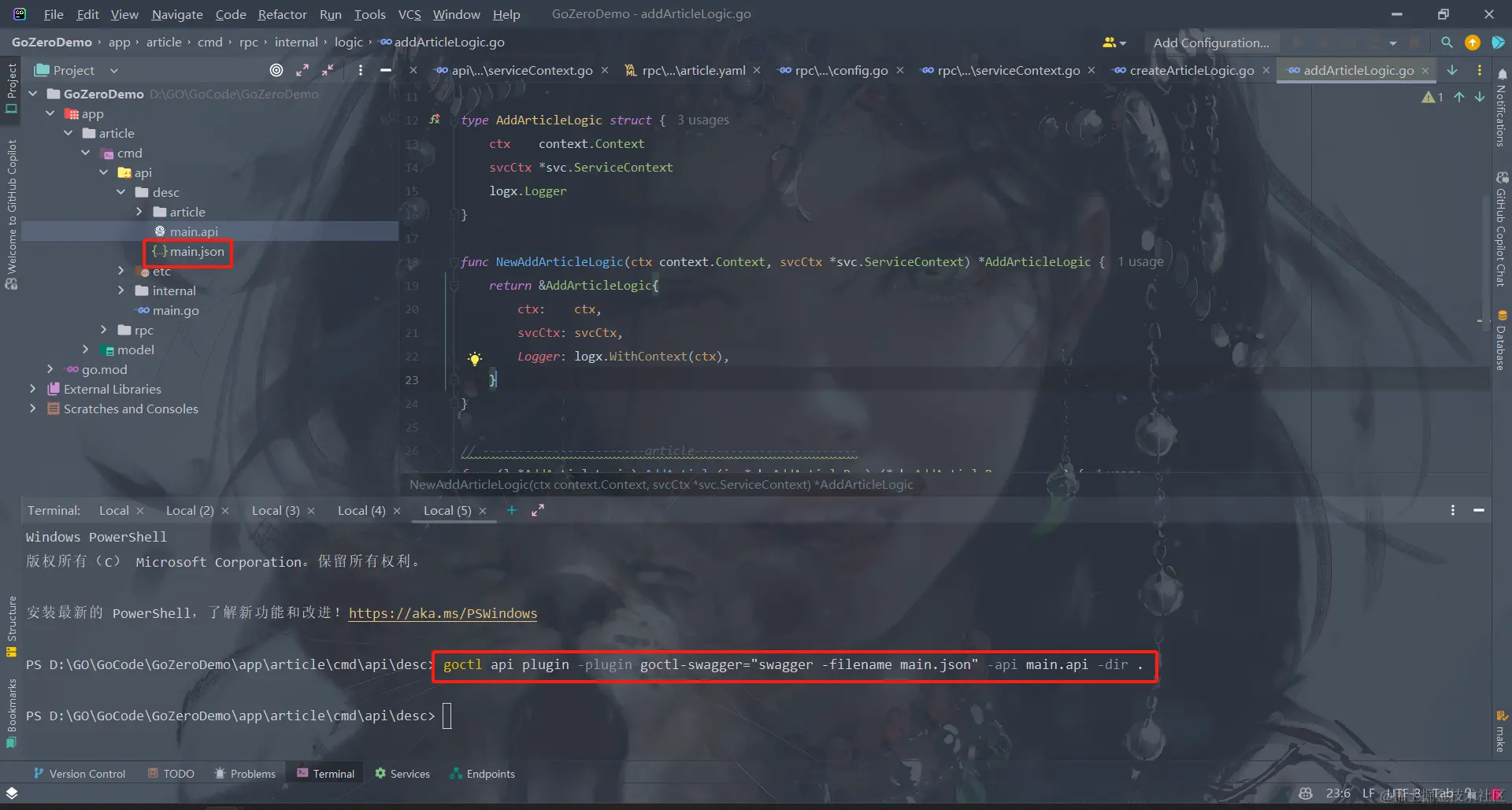Open Search Everywhere magnifier icon
Screen dimensions: 1512x810
1447,43
